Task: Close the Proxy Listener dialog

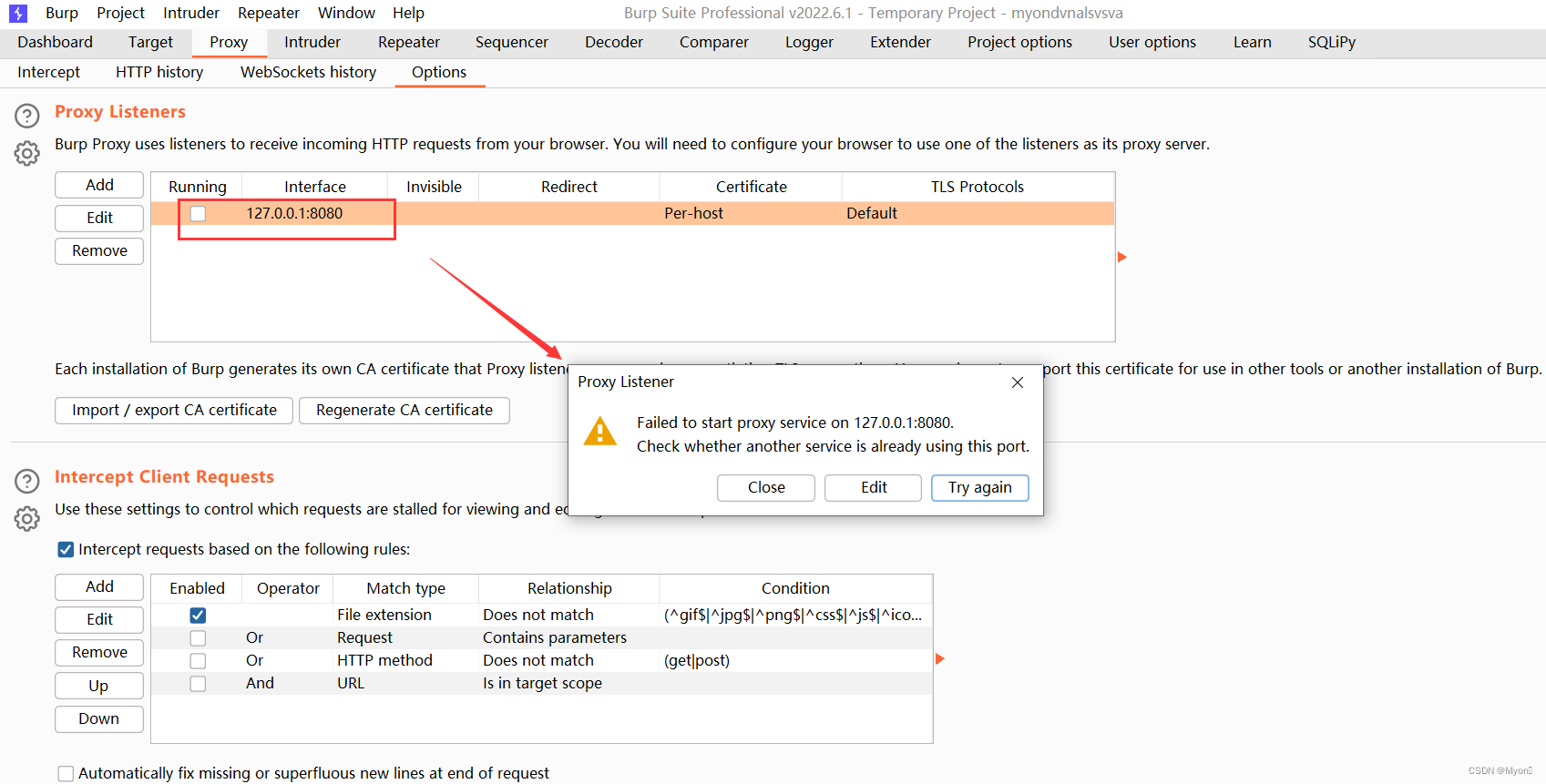Action: (x=1018, y=382)
